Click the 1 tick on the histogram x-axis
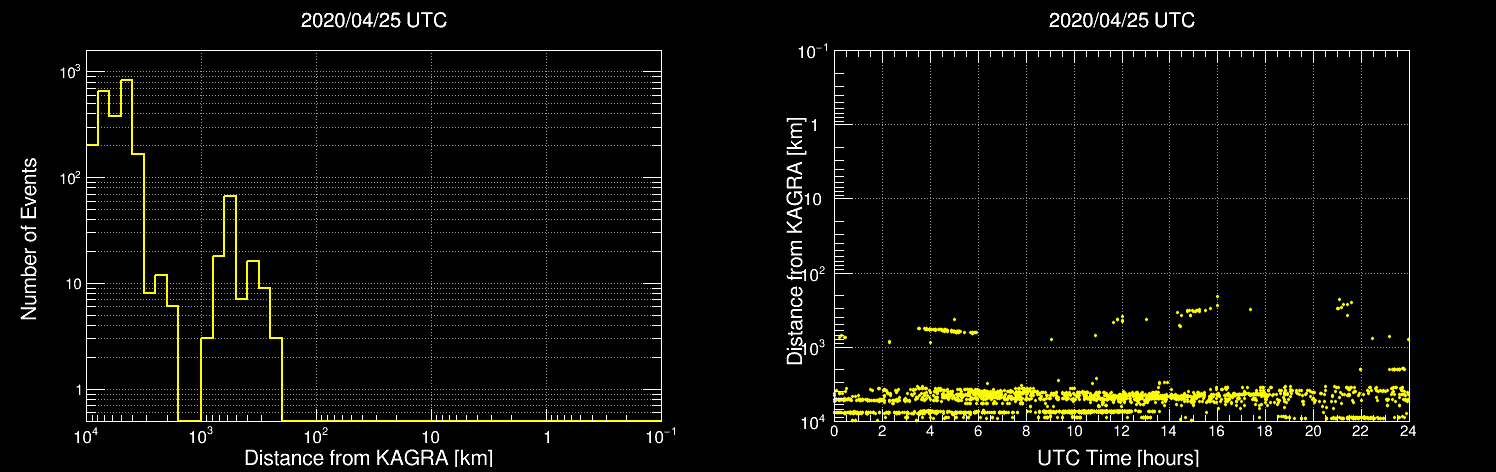Screen dimensions: 1496x472 [547, 437]
